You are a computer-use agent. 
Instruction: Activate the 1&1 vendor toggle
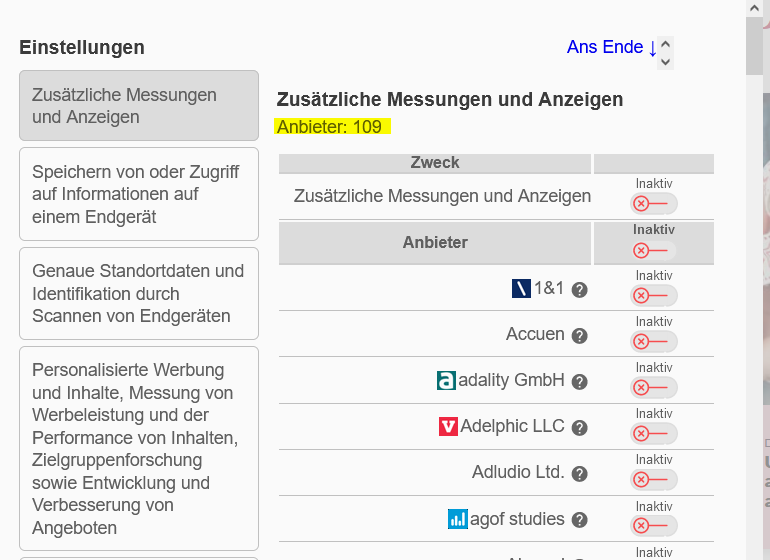[654, 296]
